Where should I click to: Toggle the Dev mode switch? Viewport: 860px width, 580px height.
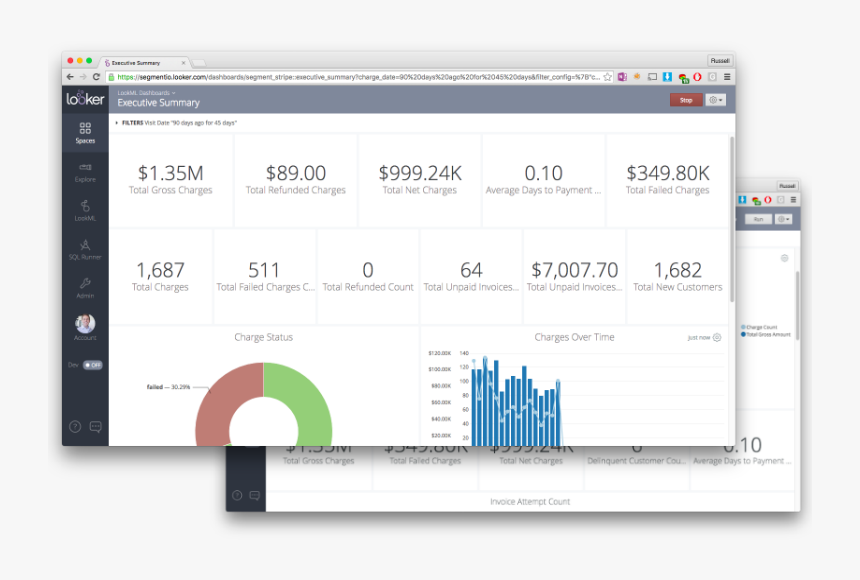click(92, 365)
